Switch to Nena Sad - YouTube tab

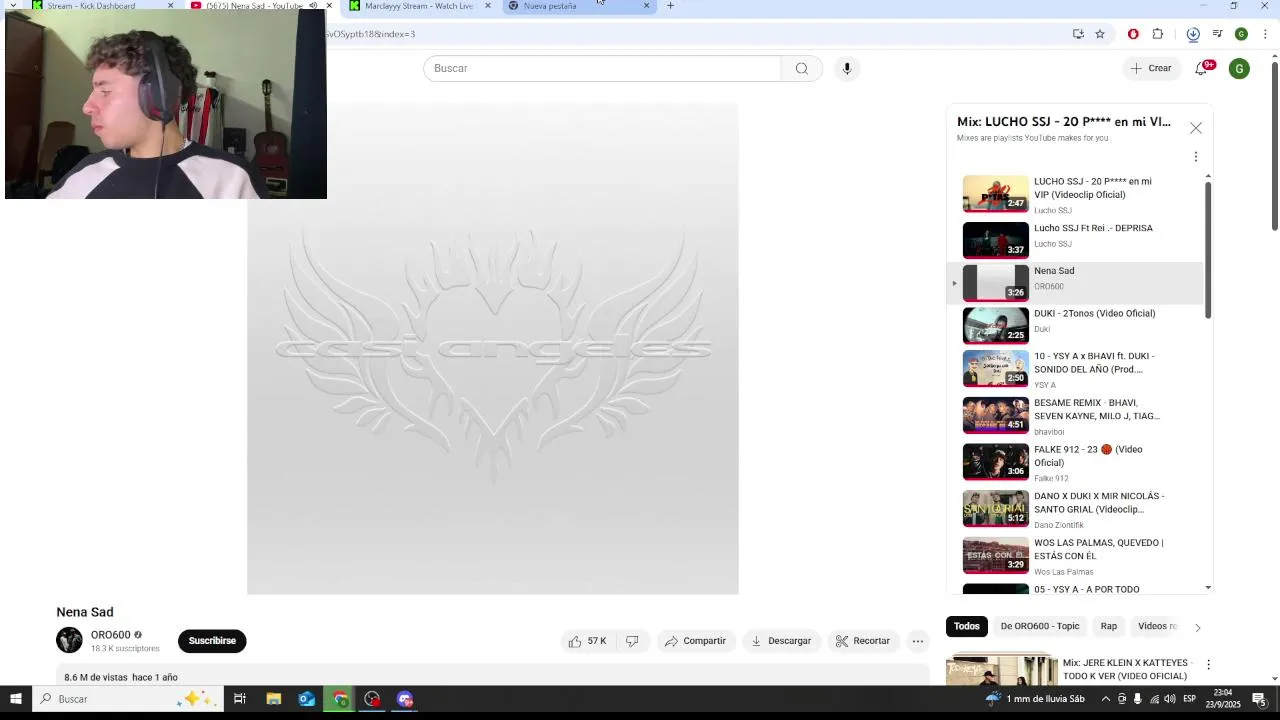(252, 6)
